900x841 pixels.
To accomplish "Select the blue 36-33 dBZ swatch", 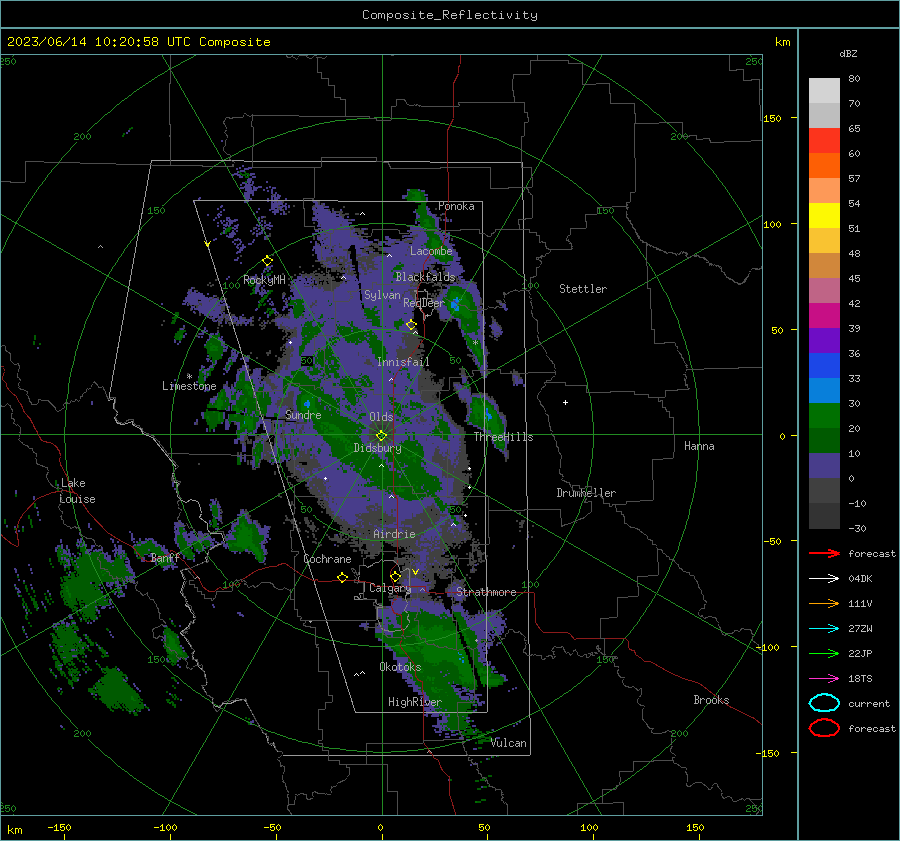I will tap(824, 366).
